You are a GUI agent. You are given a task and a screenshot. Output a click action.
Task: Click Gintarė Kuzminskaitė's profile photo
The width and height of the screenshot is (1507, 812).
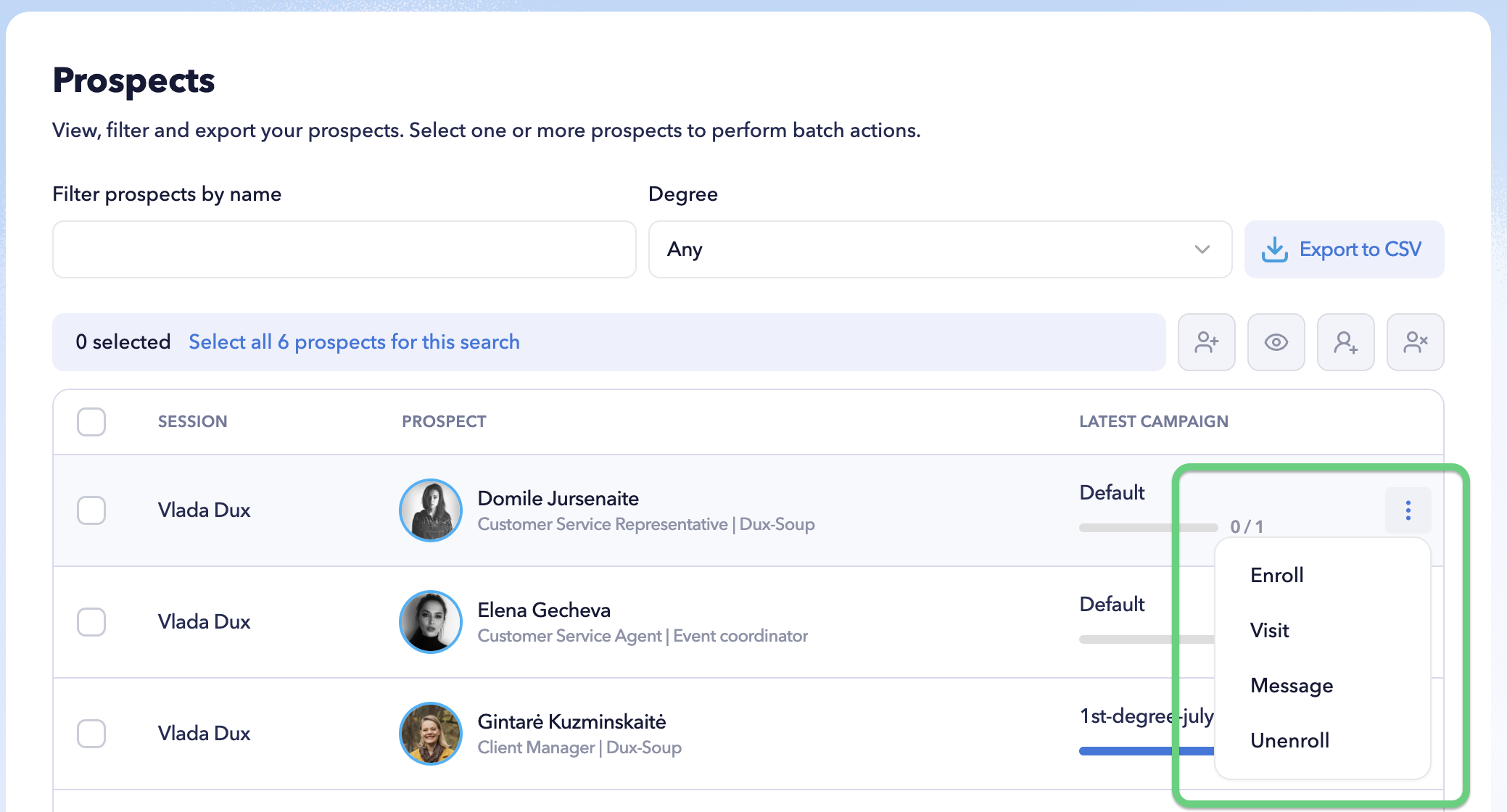tap(431, 734)
